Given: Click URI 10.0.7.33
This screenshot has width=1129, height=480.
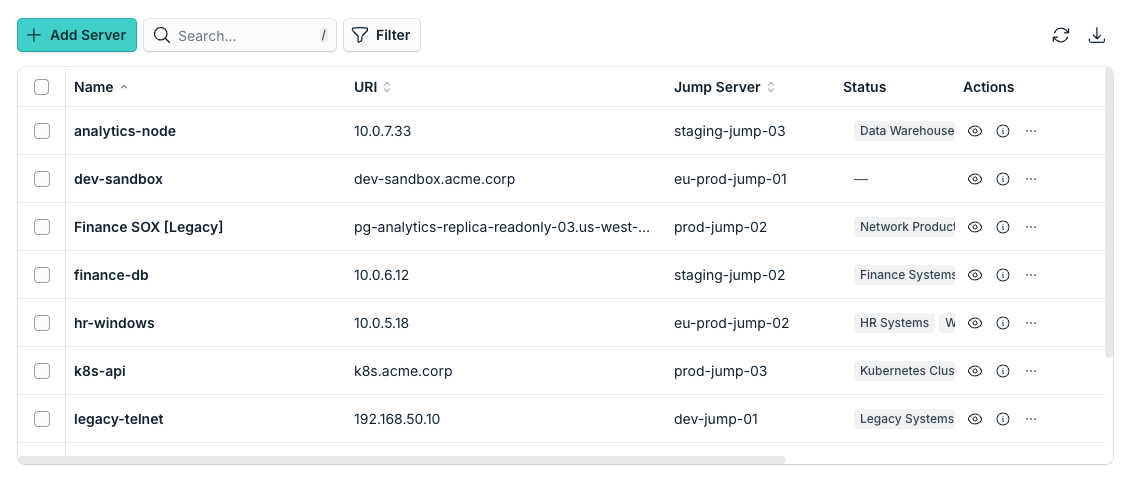Looking at the screenshot, I should [x=382, y=131].
